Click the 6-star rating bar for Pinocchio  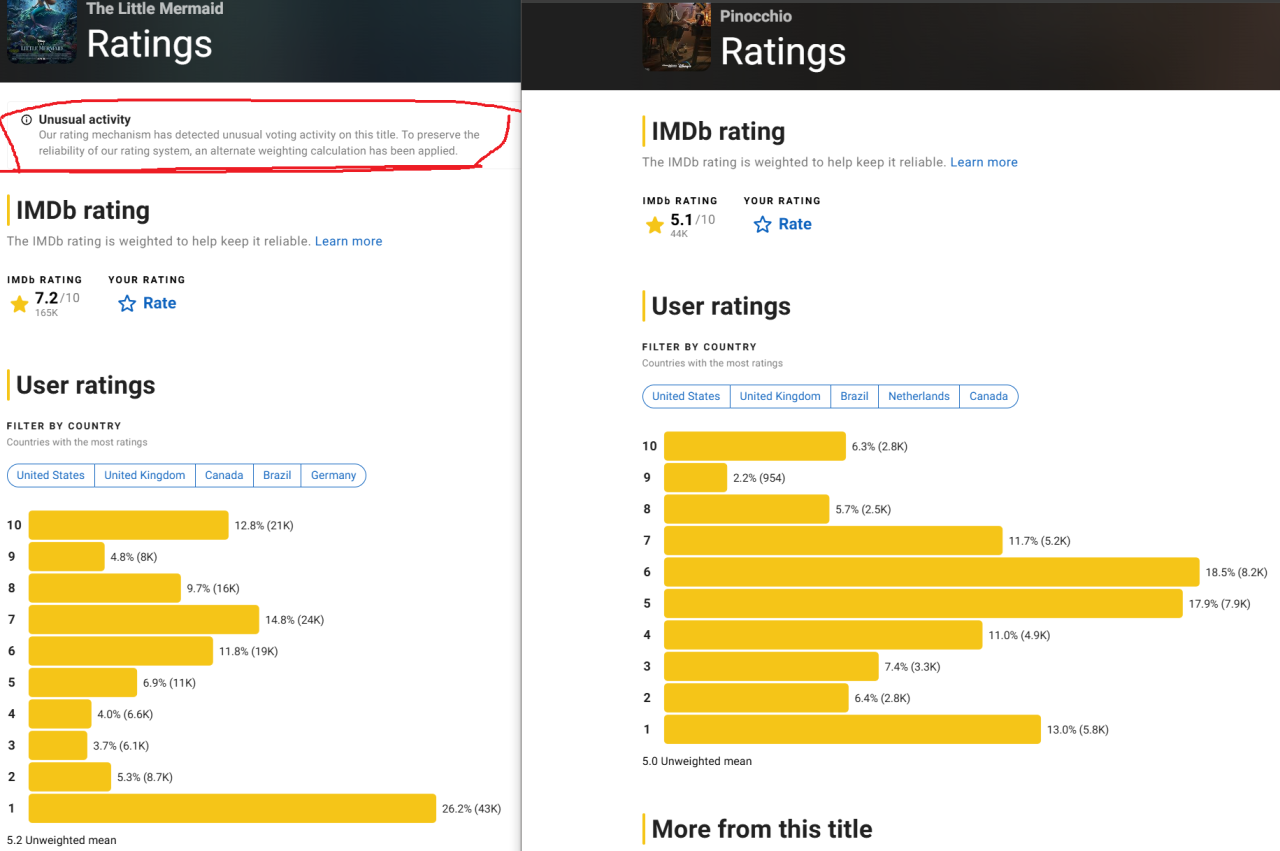[931, 572]
